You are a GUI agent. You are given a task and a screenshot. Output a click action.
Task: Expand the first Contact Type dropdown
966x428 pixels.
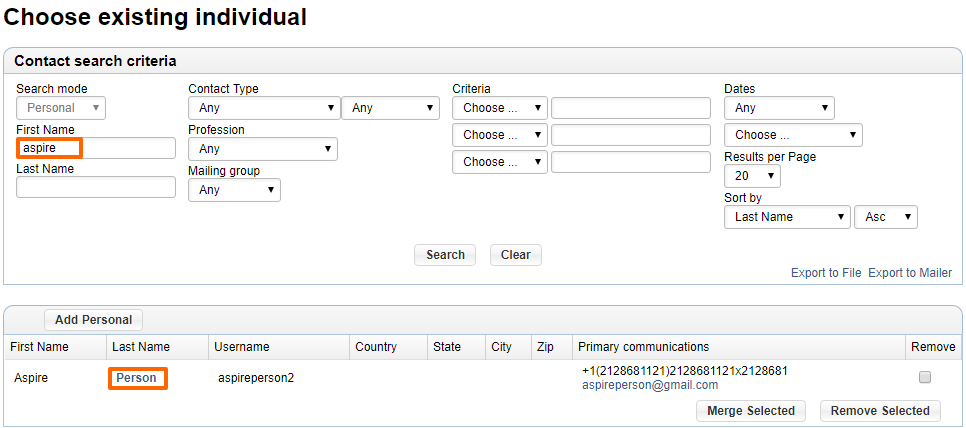264,108
